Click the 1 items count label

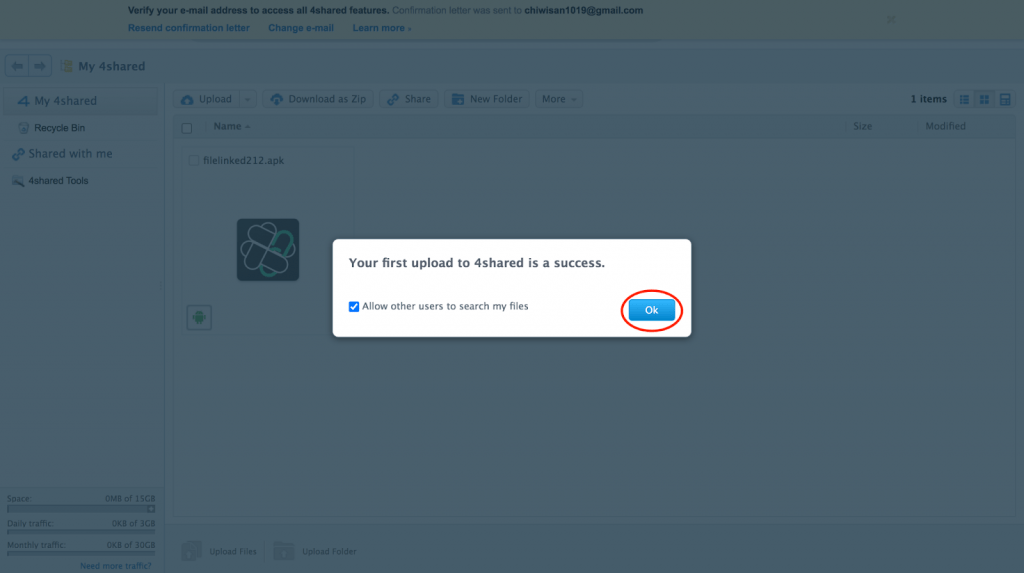(929, 99)
